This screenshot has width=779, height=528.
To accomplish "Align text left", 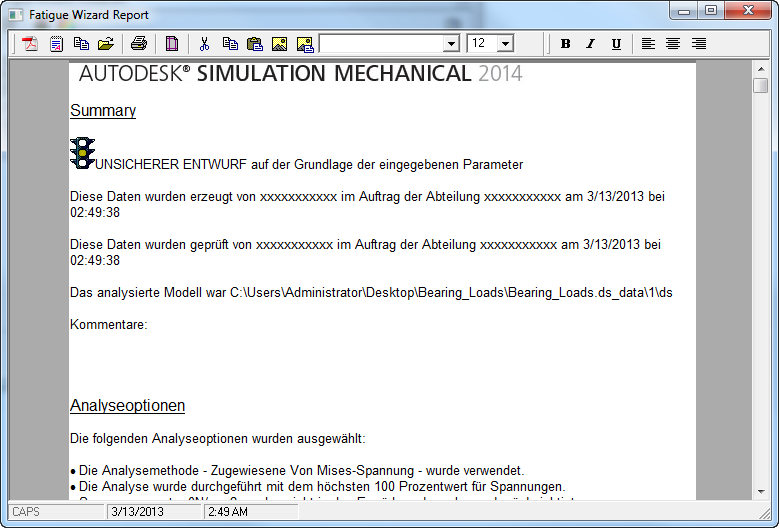I will point(648,44).
